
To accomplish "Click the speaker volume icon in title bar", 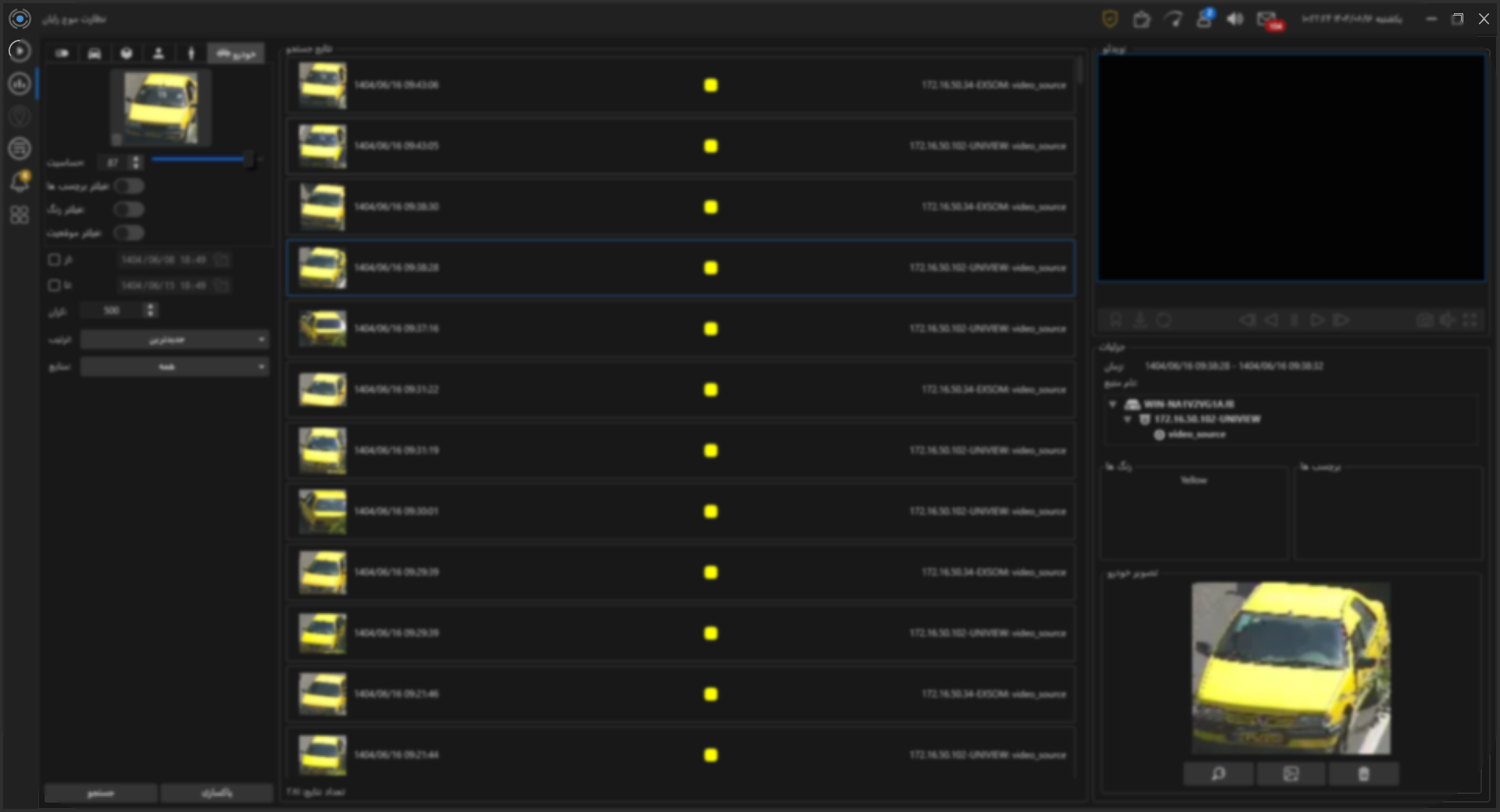I will click(x=1234, y=20).
